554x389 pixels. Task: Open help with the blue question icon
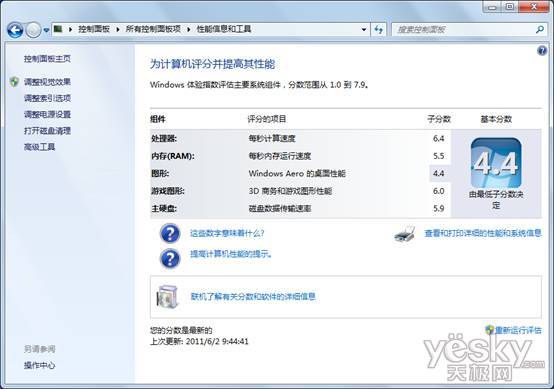(542, 51)
